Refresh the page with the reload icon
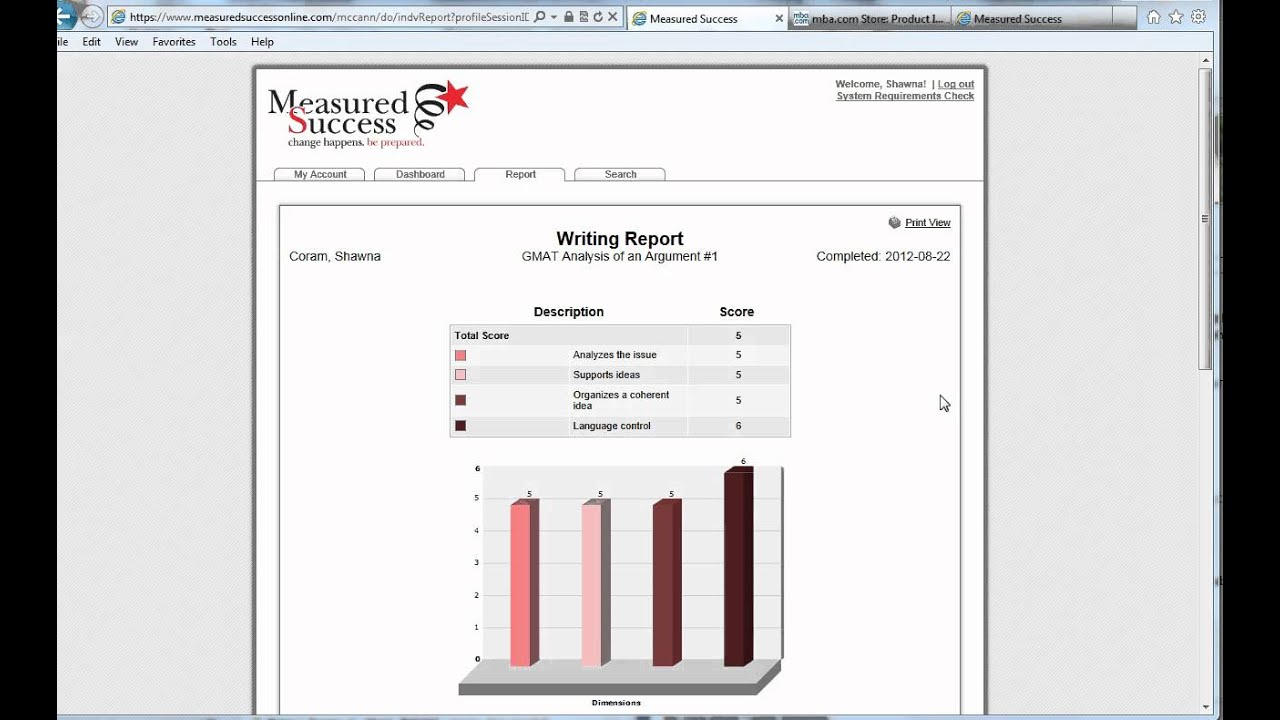The height and width of the screenshot is (720, 1280). click(598, 17)
